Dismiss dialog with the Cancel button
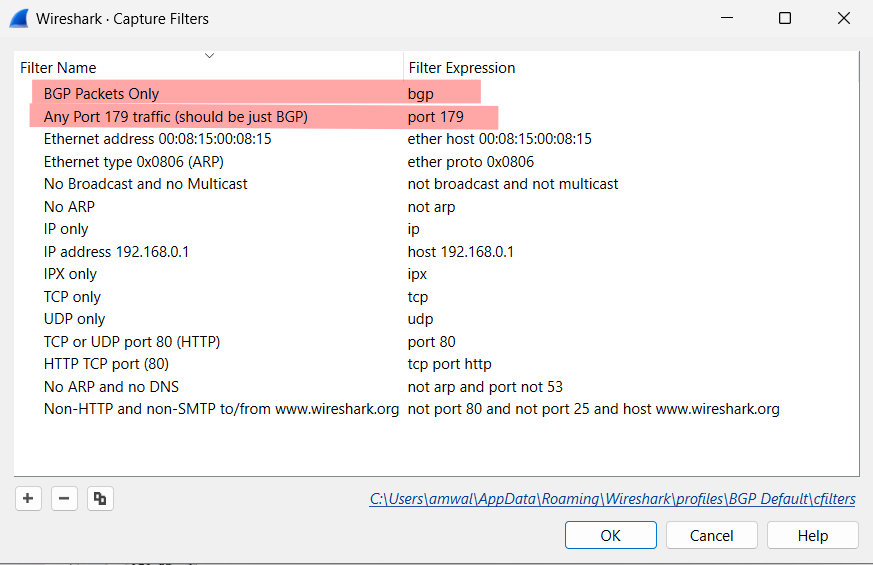 (x=712, y=535)
